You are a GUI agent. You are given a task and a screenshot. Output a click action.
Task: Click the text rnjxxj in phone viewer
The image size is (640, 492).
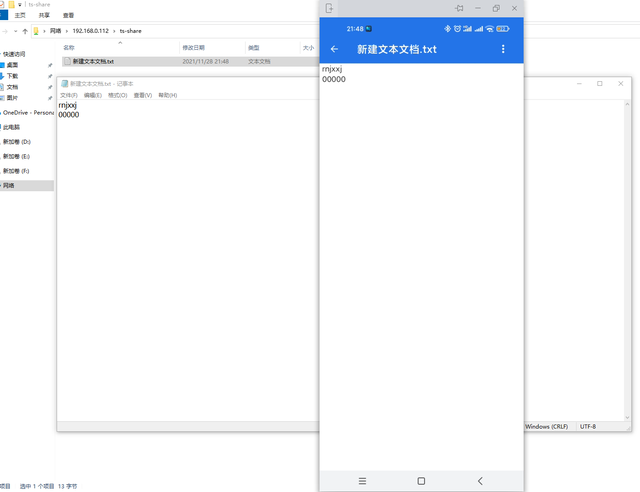tap(332, 69)
